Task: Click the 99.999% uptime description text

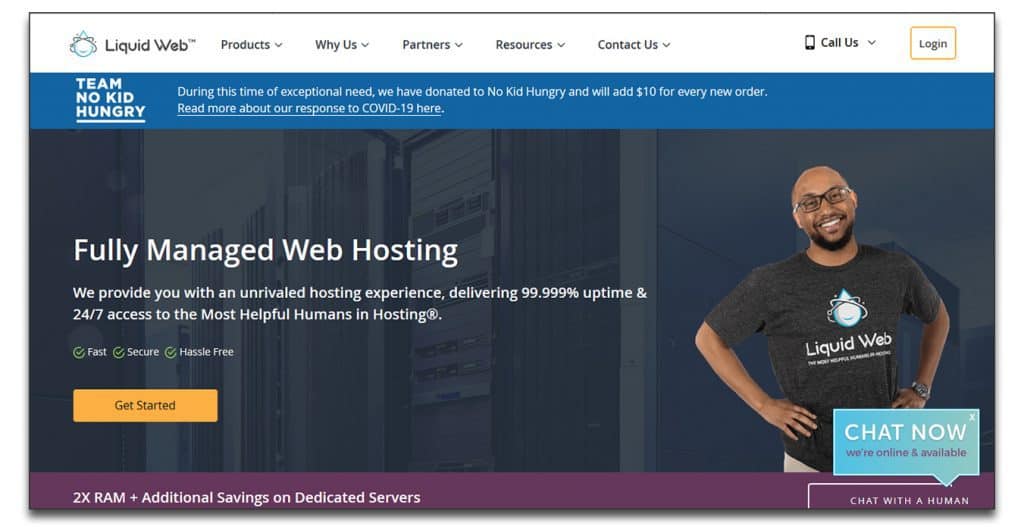Action: [x=360, y=304]
